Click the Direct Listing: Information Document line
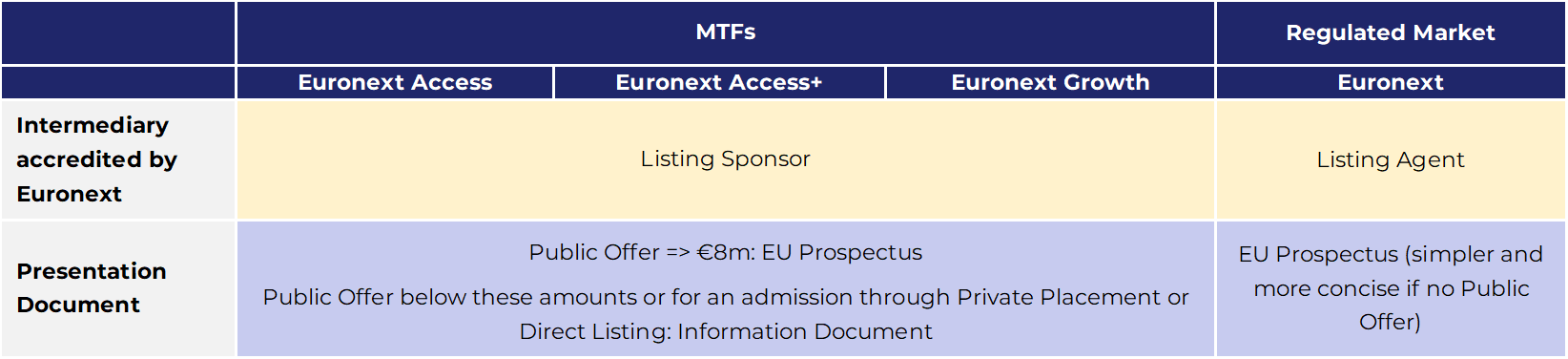Screen dimensions: 1568x359 click(726, 331)
